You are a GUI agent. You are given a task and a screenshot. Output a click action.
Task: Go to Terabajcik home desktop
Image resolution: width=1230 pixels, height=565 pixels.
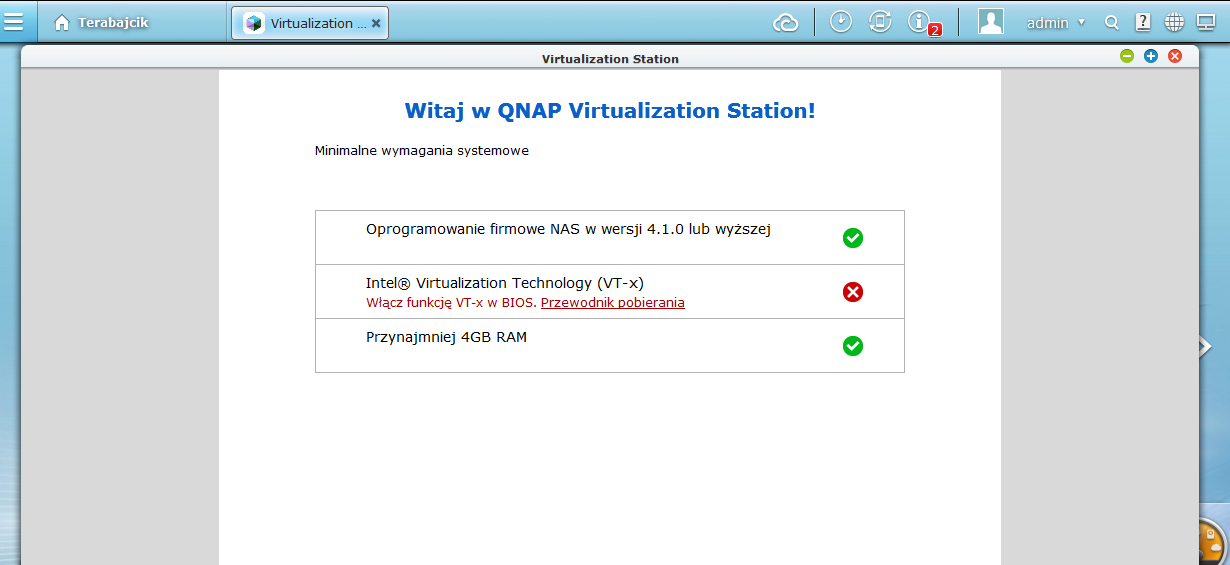click(x=101, y=22)
